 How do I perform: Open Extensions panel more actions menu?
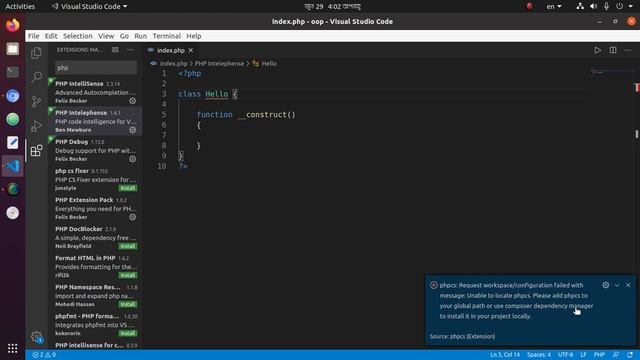tap(130, 50)
